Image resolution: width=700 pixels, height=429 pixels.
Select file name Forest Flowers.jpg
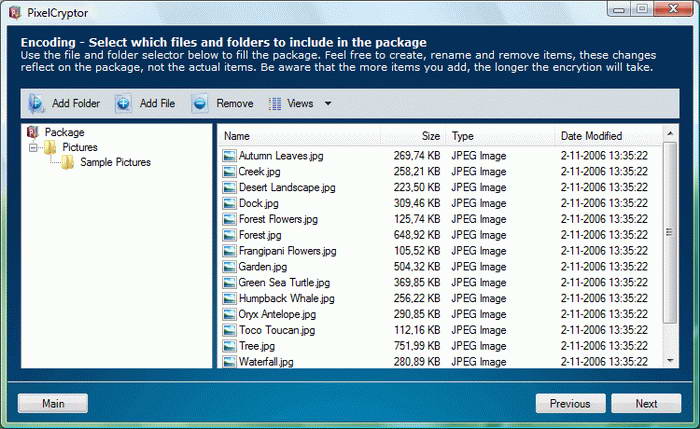pyautogui.click(x=278, y=219)
